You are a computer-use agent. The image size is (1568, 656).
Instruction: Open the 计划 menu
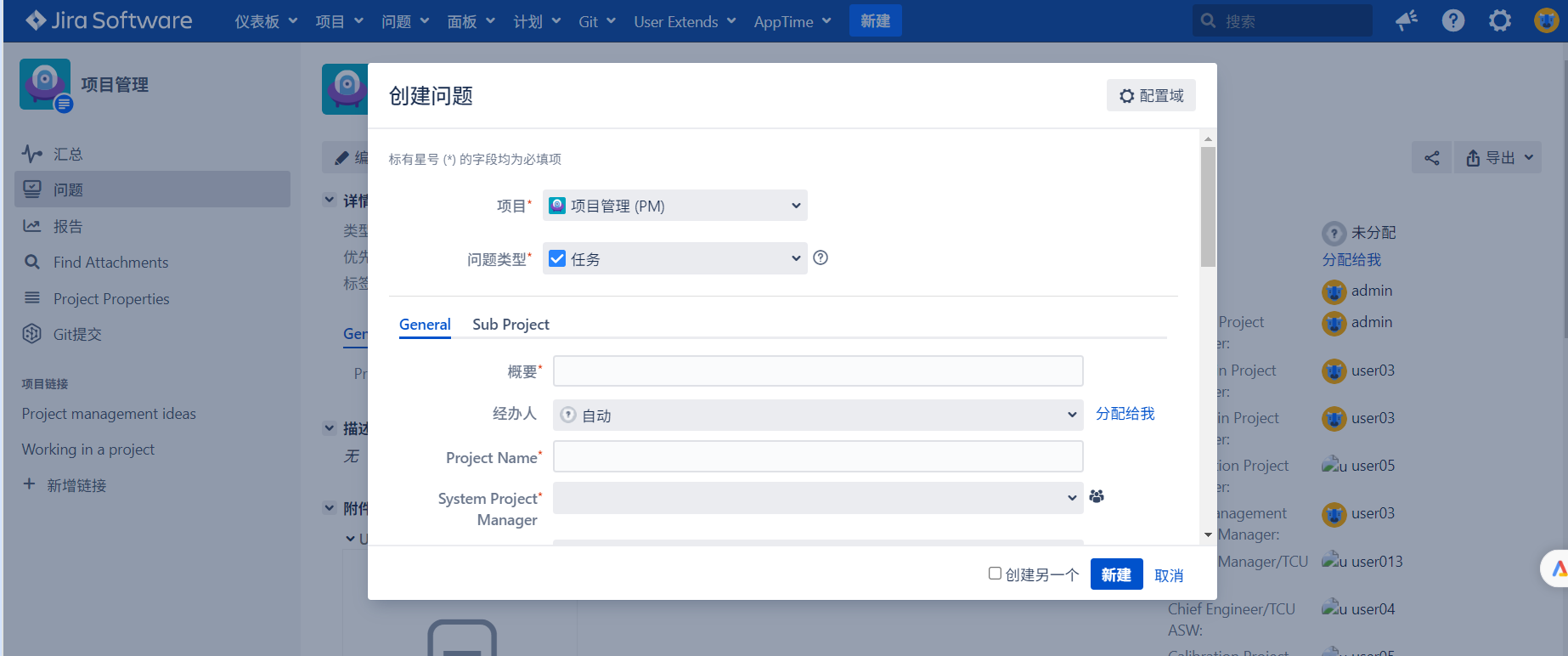click(x=537, y=21)
